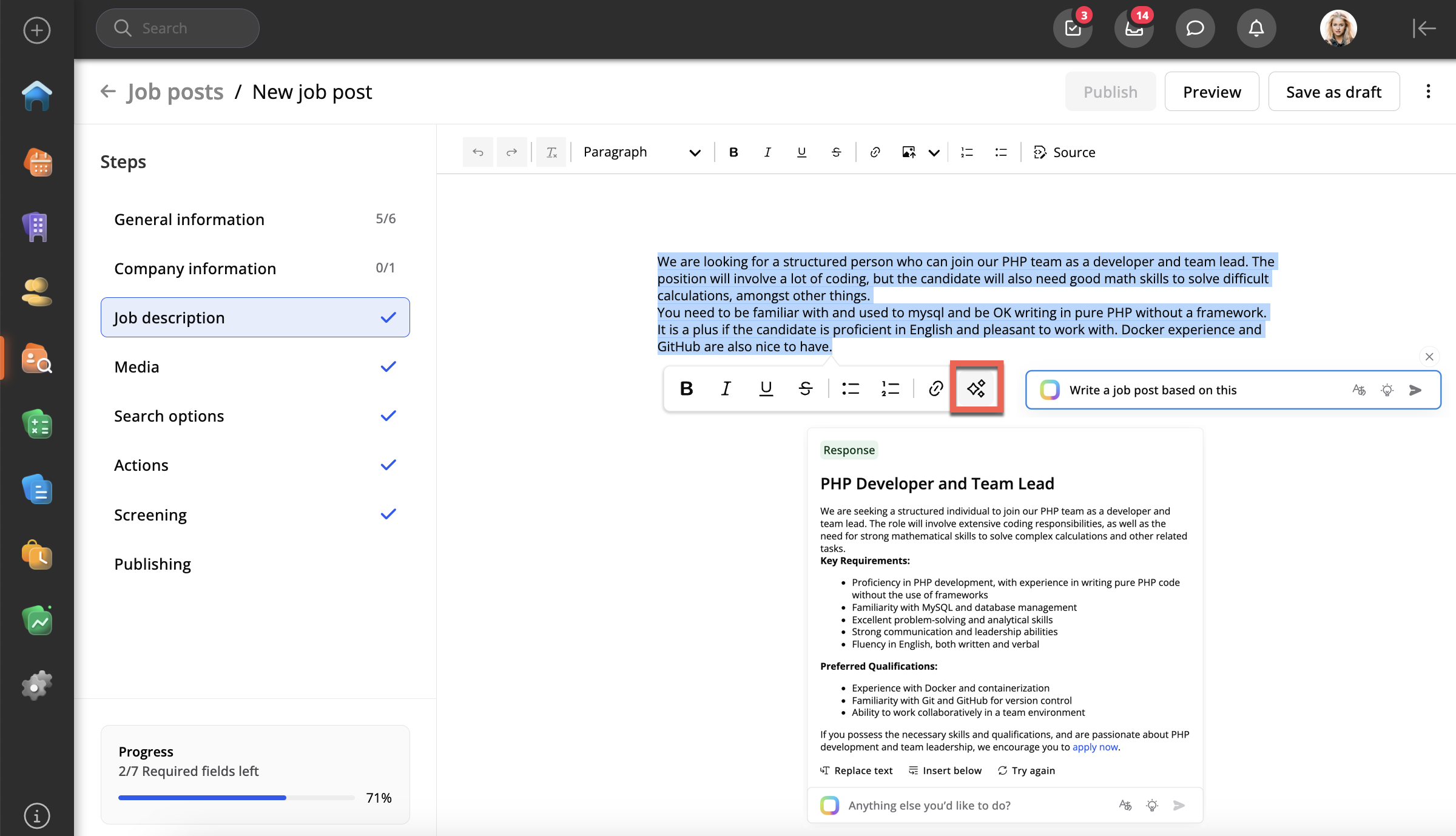Open the chat messages icon

(1195, 29)
